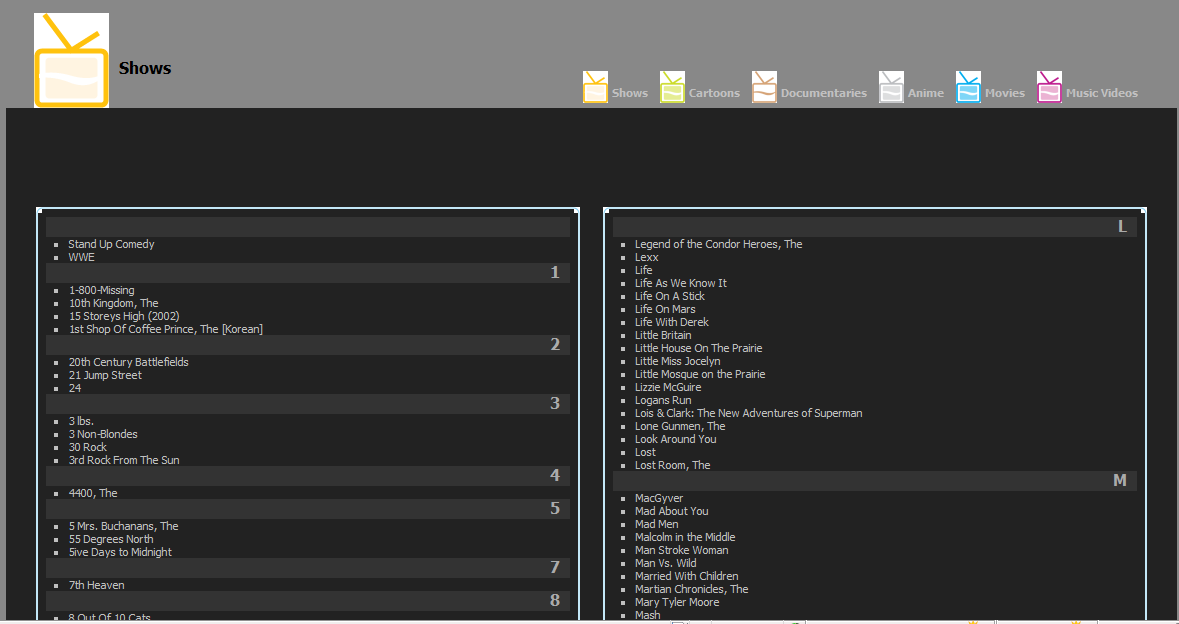Open Martian Chronicles, The link

pyautogui.click(x=691, y=589)
